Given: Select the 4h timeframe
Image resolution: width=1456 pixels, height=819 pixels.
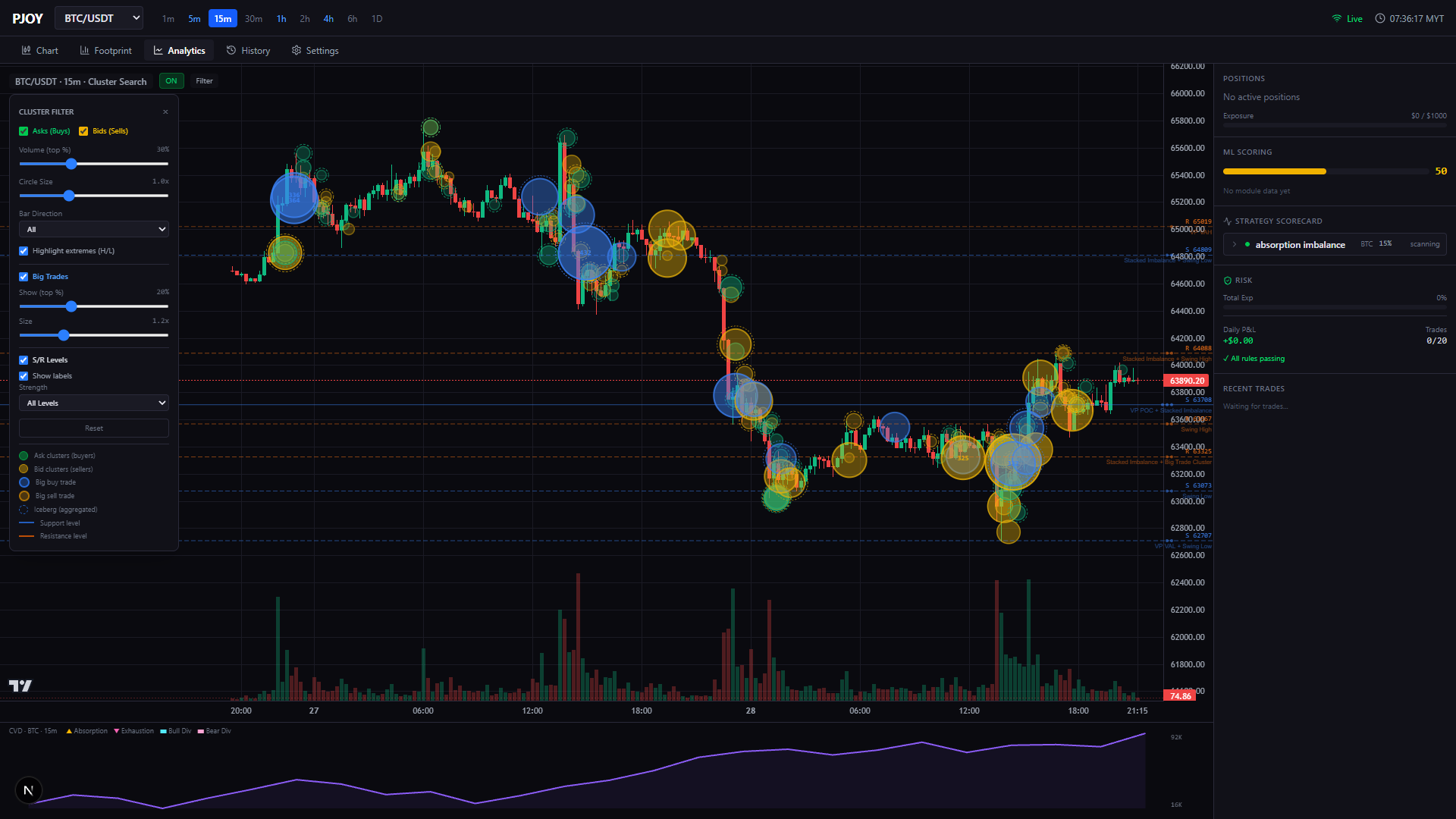Looking at the screenshot, I should [328, 18].
